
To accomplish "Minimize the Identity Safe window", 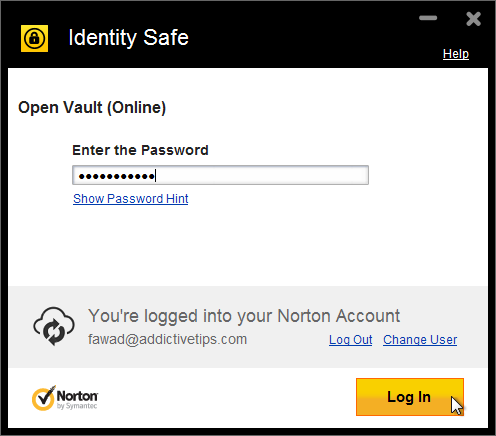I will pos(428,18).
